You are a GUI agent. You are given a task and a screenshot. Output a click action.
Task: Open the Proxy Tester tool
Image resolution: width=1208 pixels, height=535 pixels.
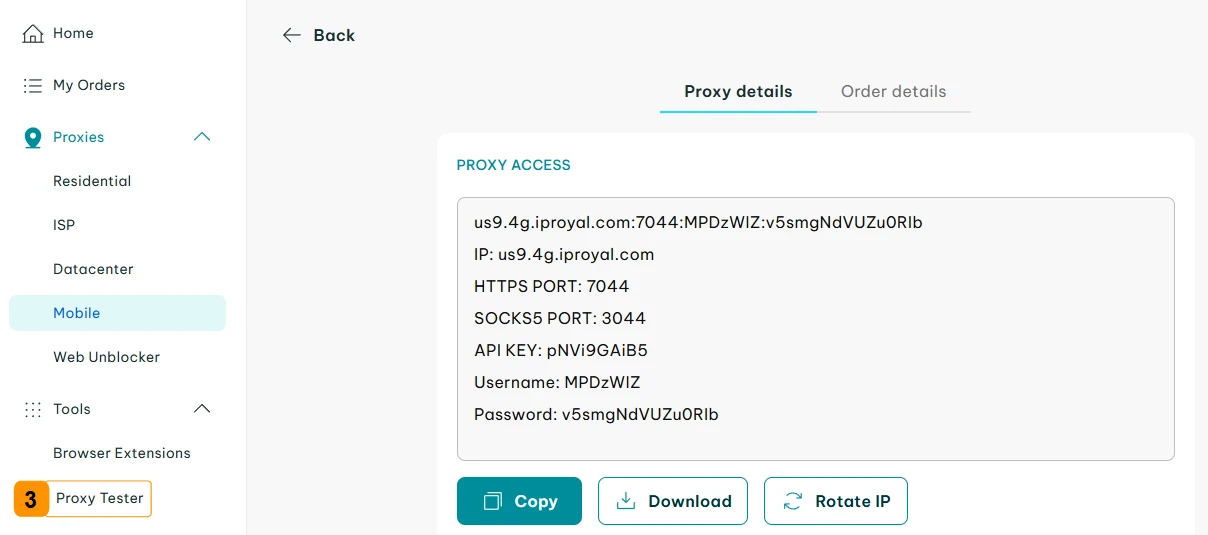[x=99, y=498]
